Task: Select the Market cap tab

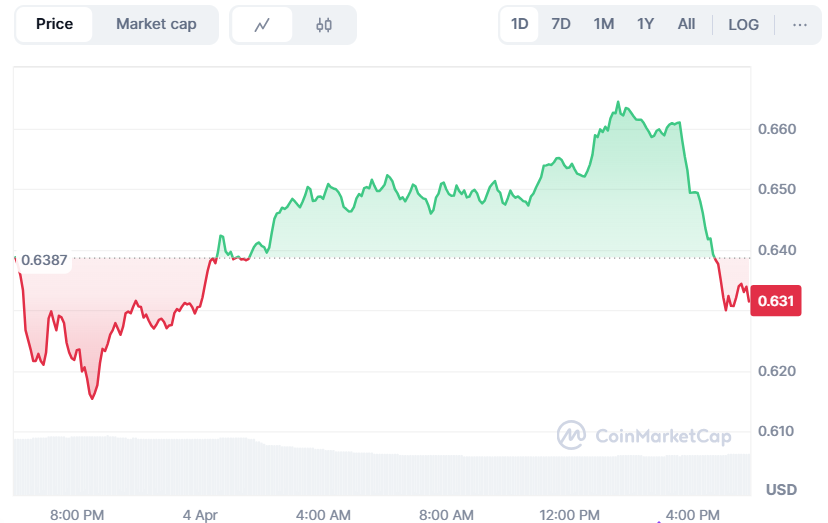Action: [156, 24]
